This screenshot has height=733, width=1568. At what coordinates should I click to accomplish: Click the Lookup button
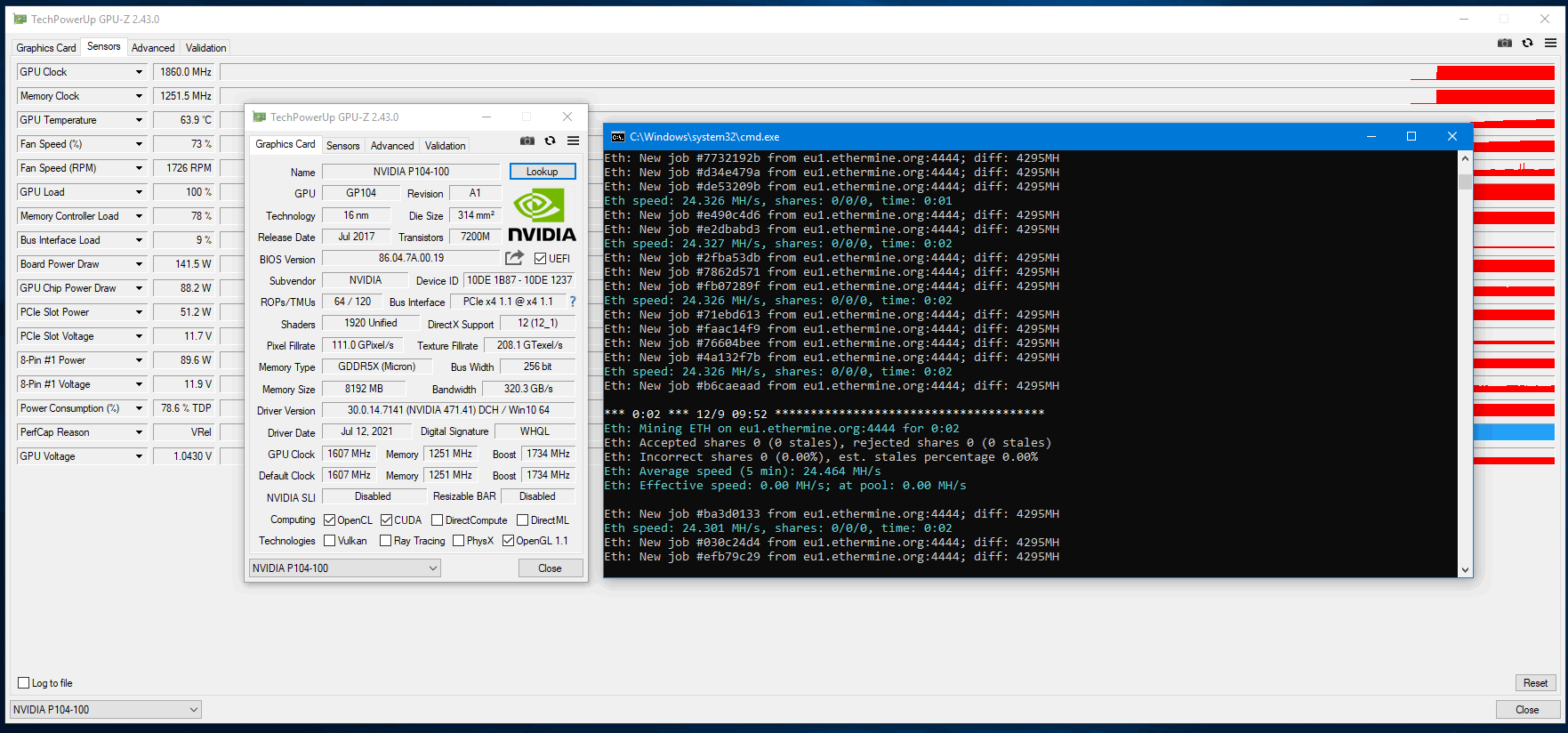(x=543, y=172)
